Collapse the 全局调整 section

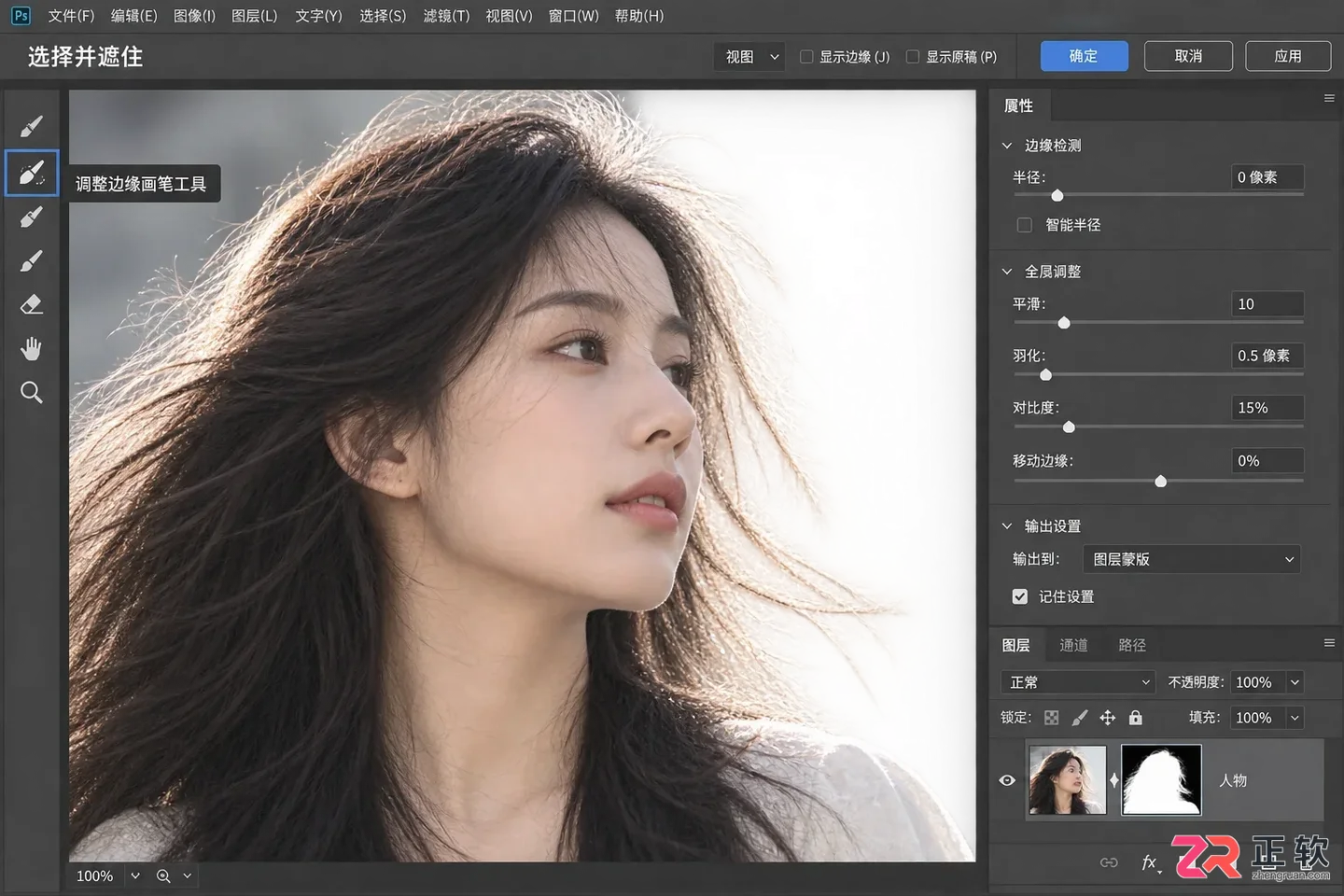tap(1007, 272)
